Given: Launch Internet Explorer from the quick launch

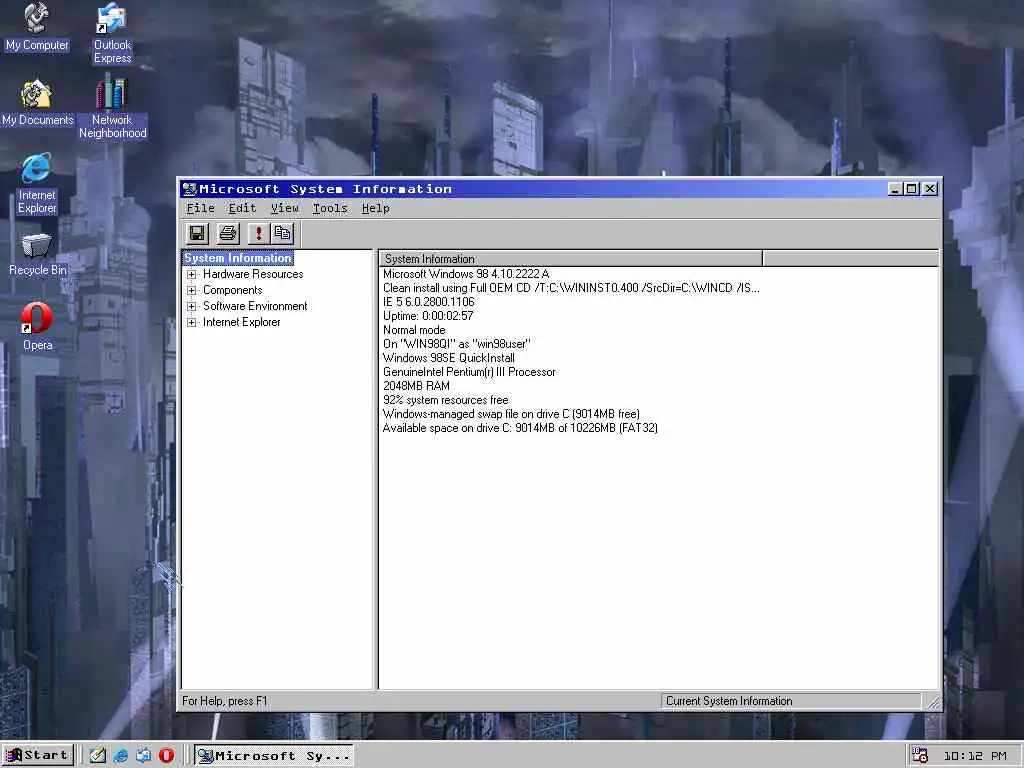Looking at the screenshot, I should point(121,756).
